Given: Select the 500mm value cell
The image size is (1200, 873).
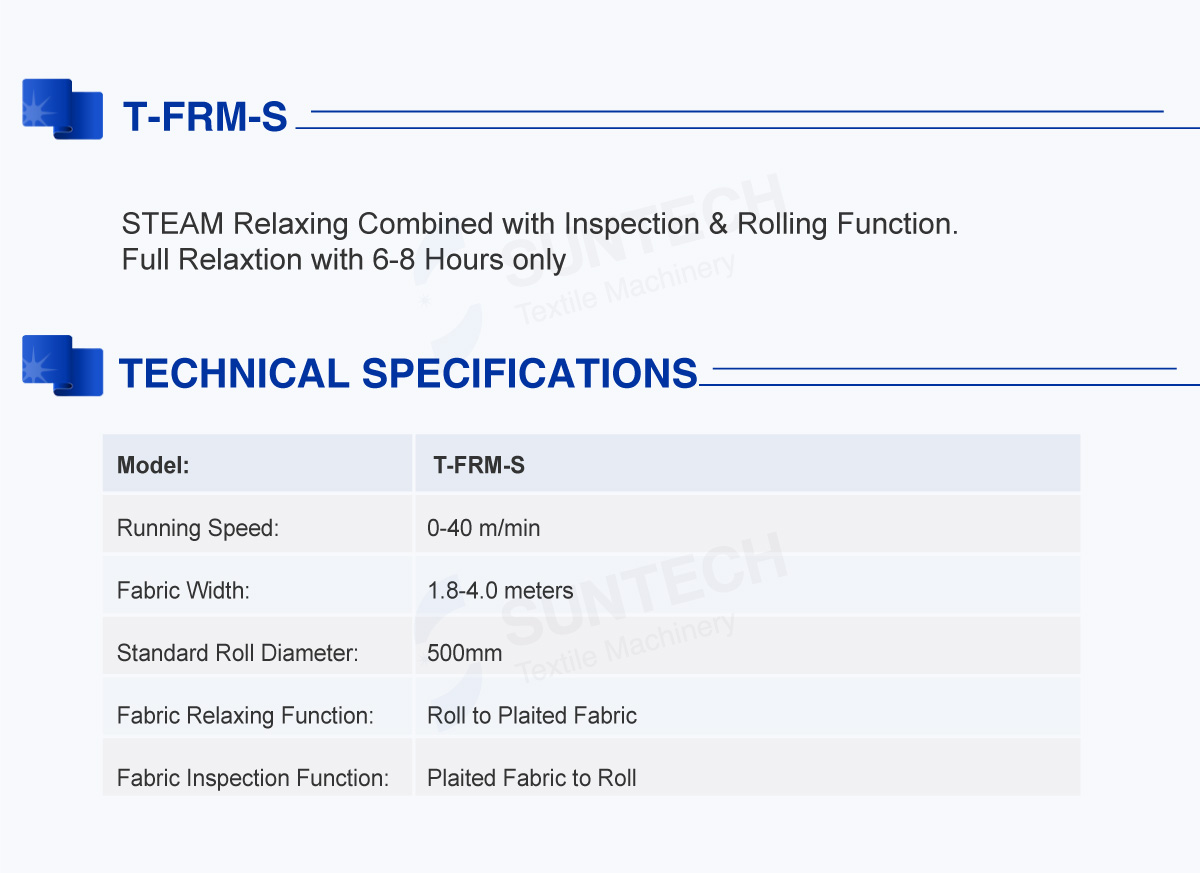Looking at the screenshot, I should (465, 653).
